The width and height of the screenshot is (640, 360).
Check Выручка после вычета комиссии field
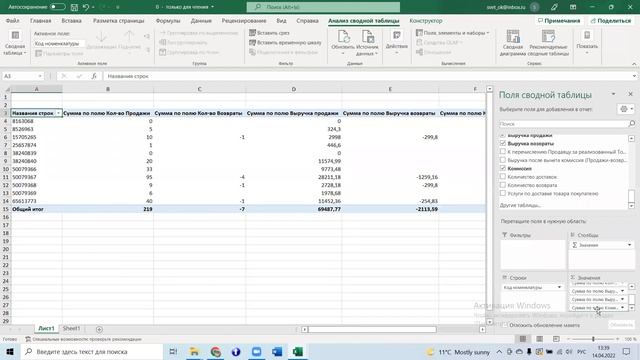[x=503, y=160]
